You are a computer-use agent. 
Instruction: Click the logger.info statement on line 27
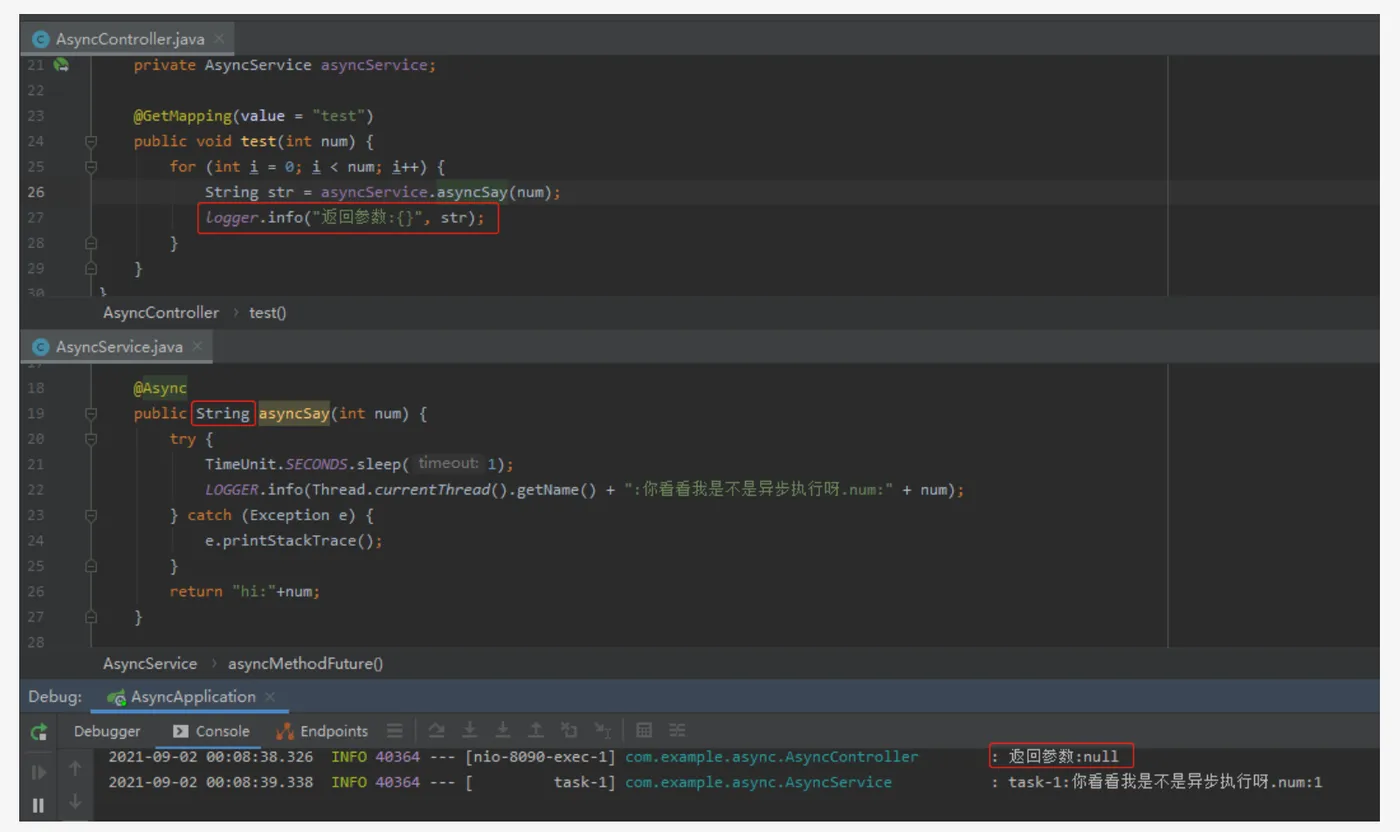click(x=347, y=218)
